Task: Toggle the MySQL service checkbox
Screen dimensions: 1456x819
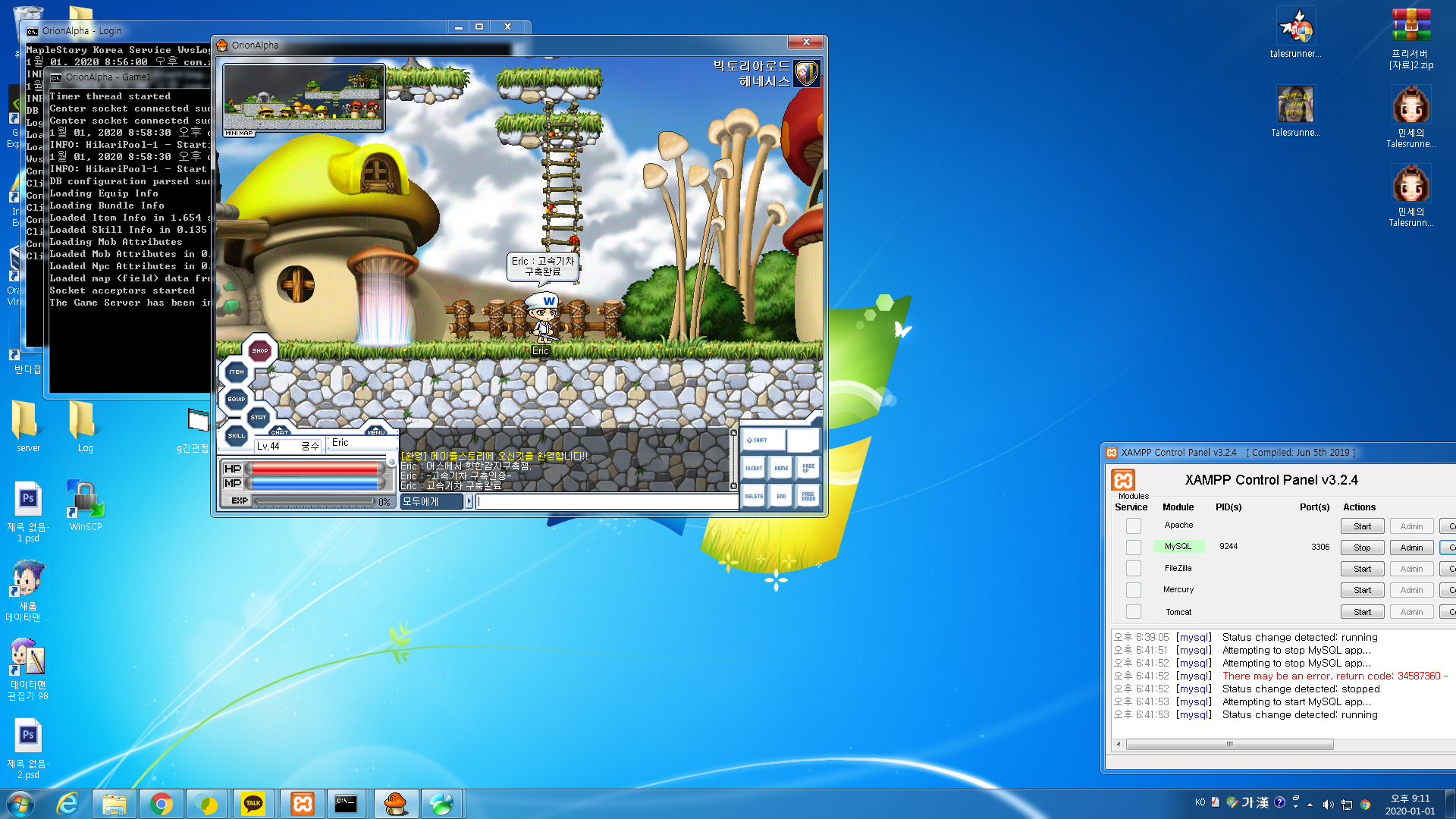Action: tap(1133, 547)
